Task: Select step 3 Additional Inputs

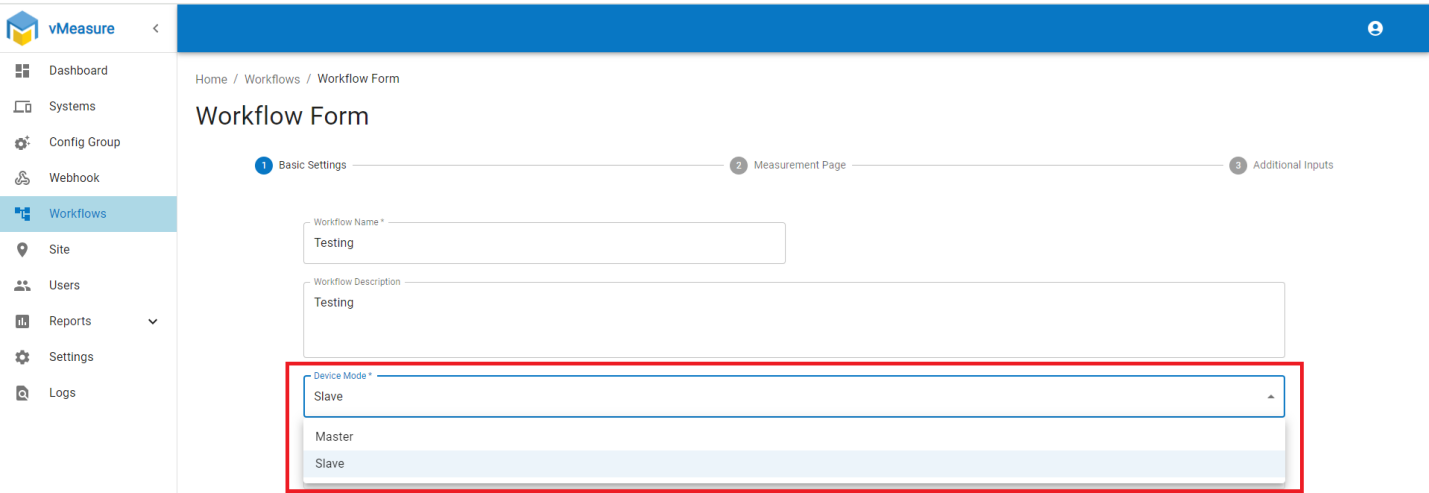Action: [x=1281, y=165]
